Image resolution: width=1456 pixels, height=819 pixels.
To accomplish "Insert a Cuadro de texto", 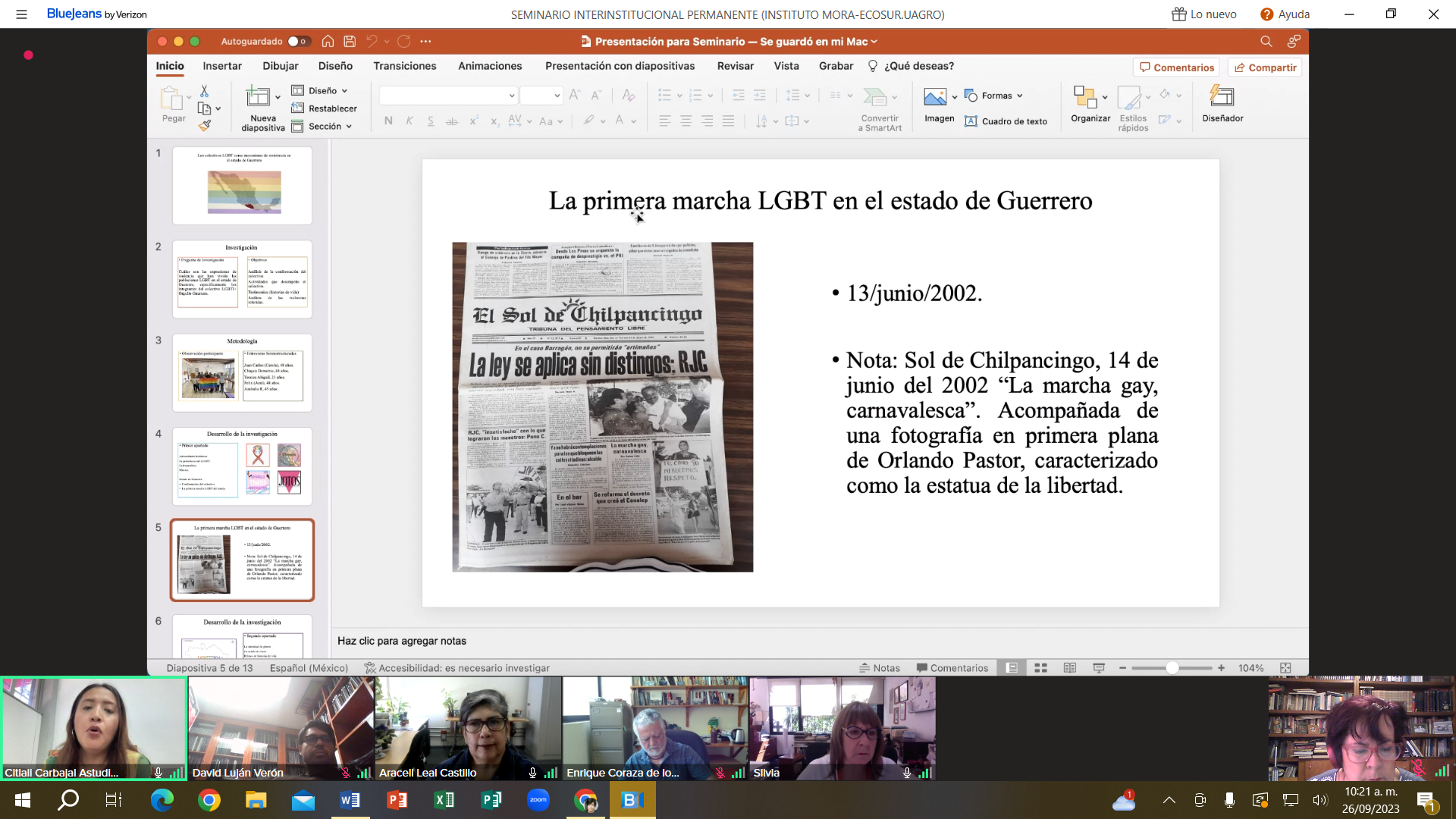I will click(1006, 121).
